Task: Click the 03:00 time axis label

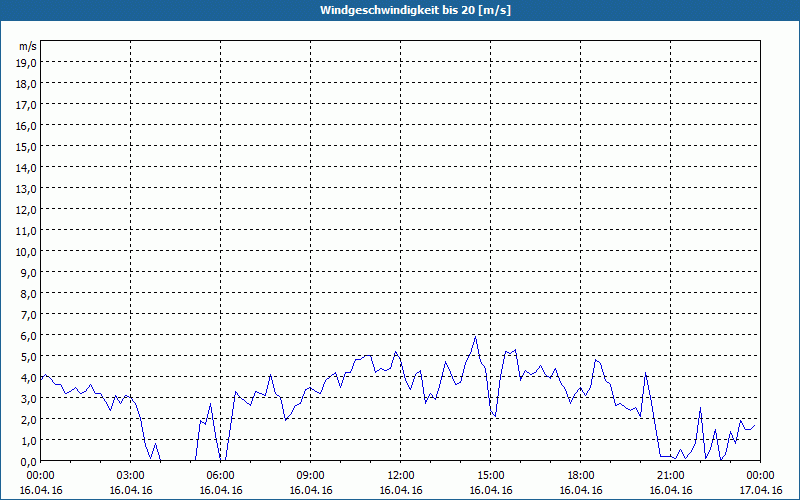Action: coord(131,476)
